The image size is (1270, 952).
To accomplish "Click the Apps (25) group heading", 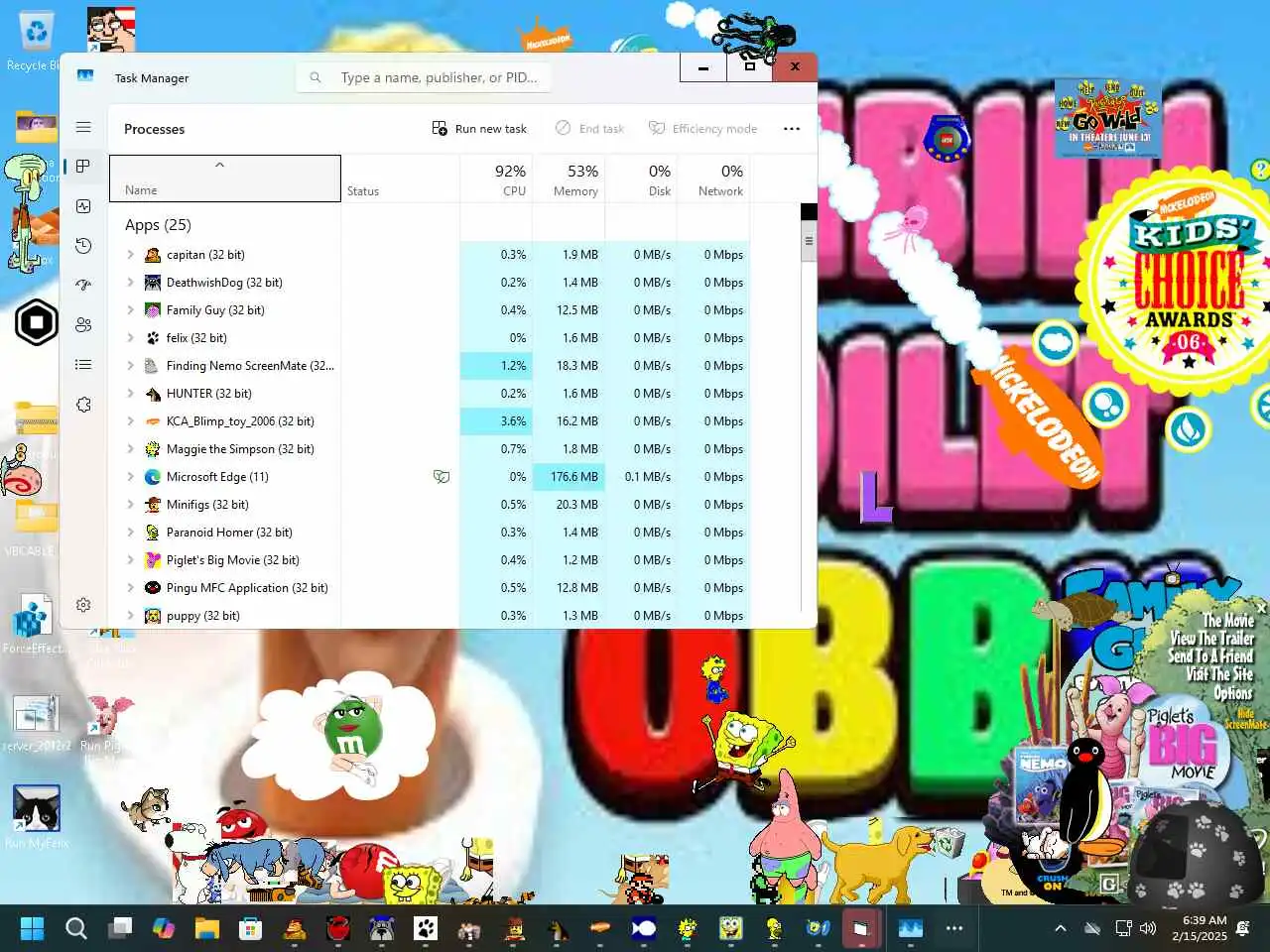I will coord(158,225).
